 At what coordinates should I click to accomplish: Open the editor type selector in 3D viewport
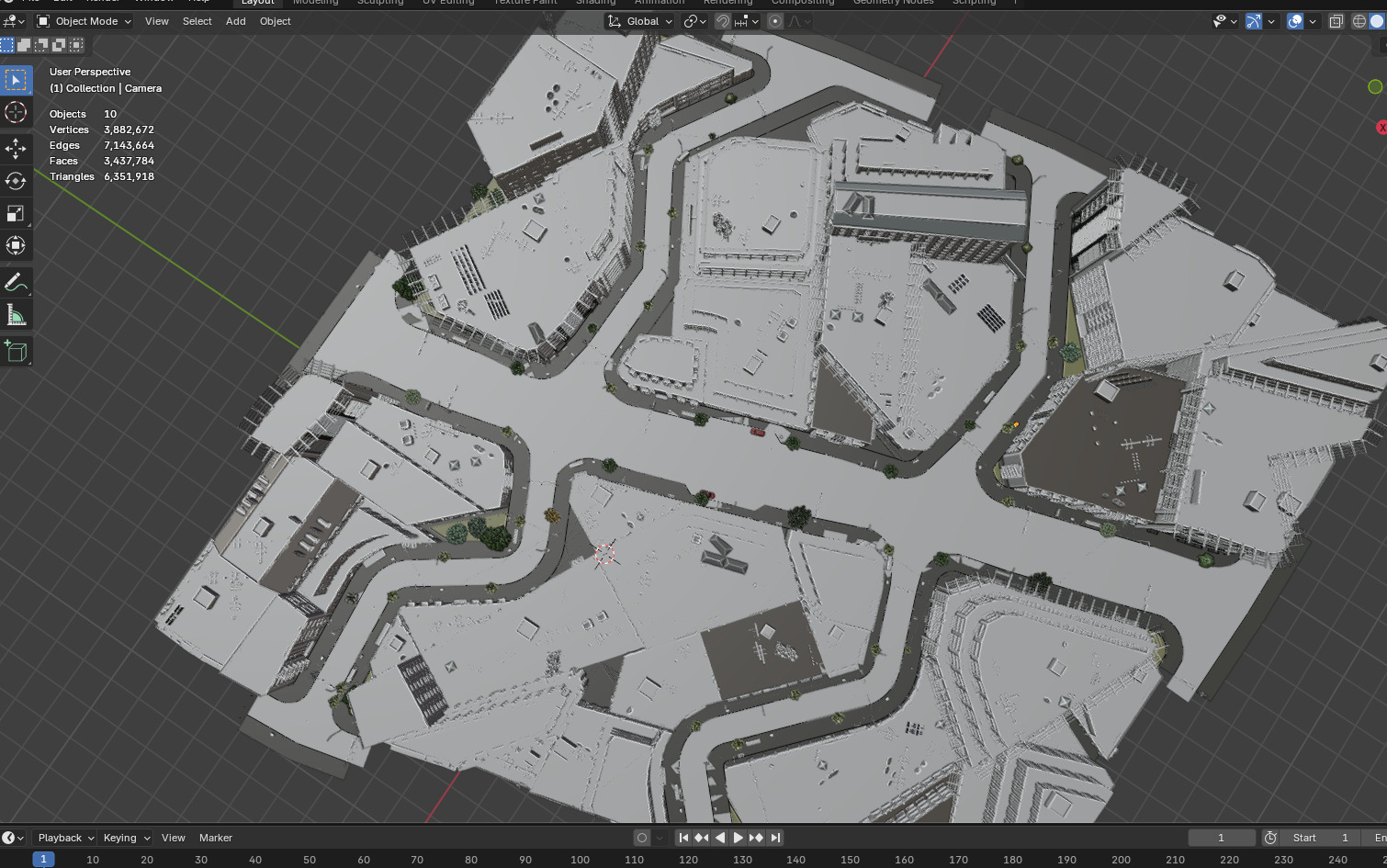pos(14,21)
